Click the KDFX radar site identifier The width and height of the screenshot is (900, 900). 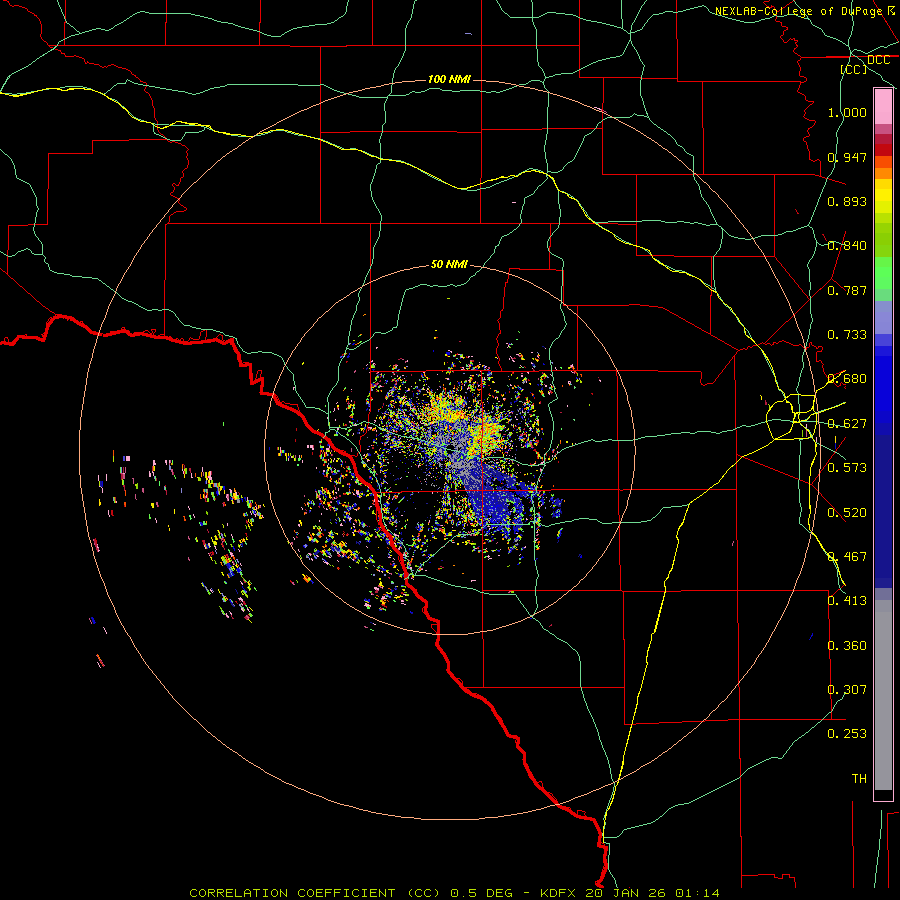[x=560, y=893]
